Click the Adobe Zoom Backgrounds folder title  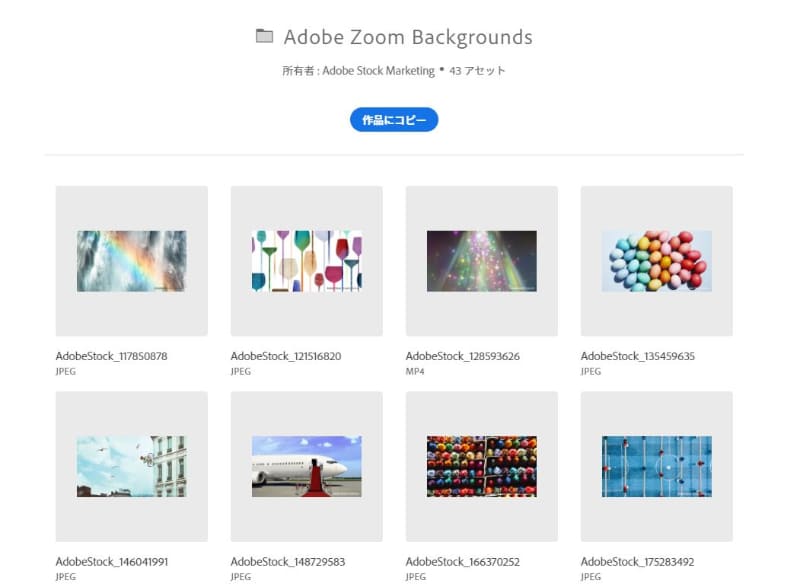408,38
